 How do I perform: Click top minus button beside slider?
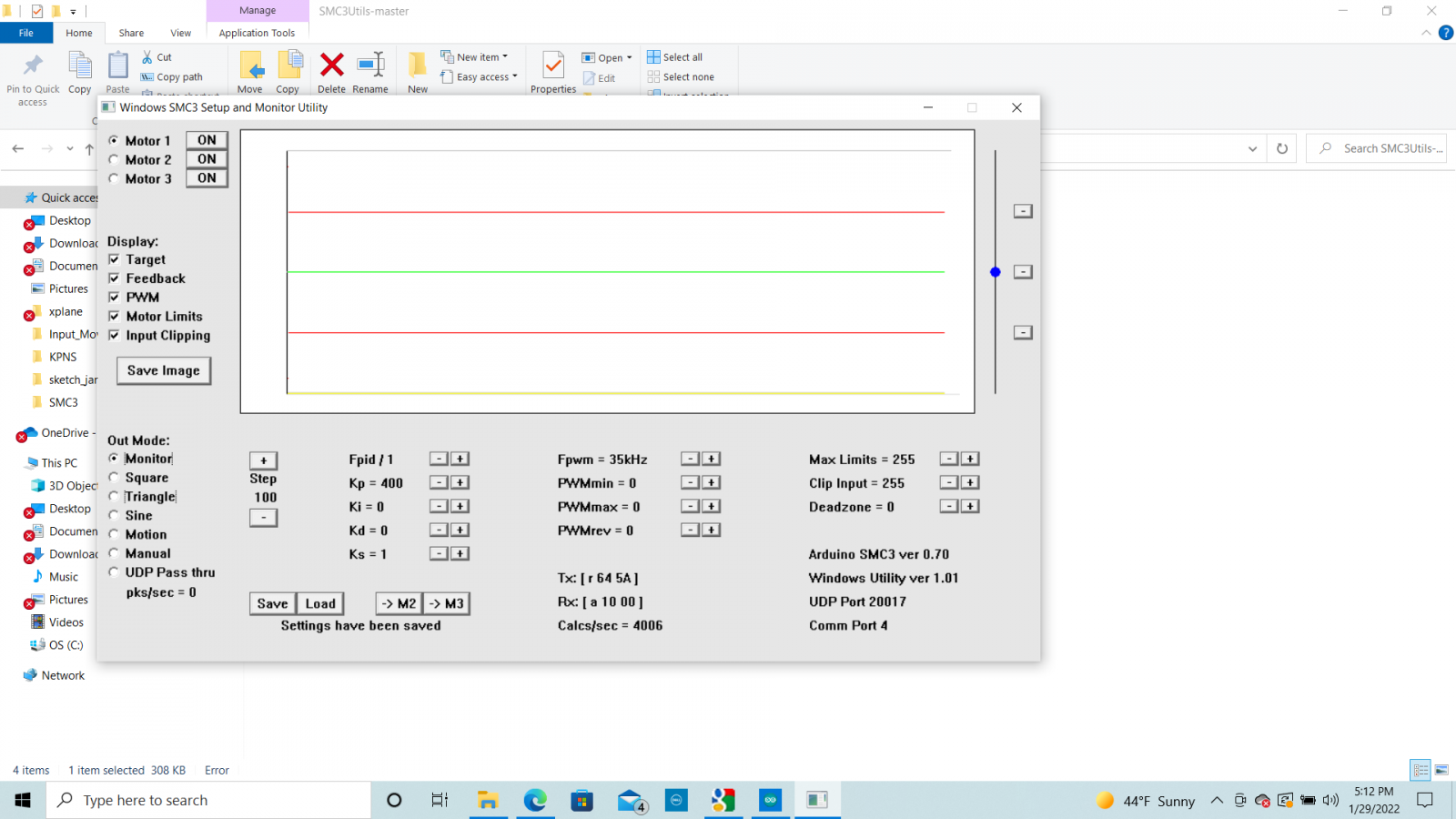(x=1023, y=211)
